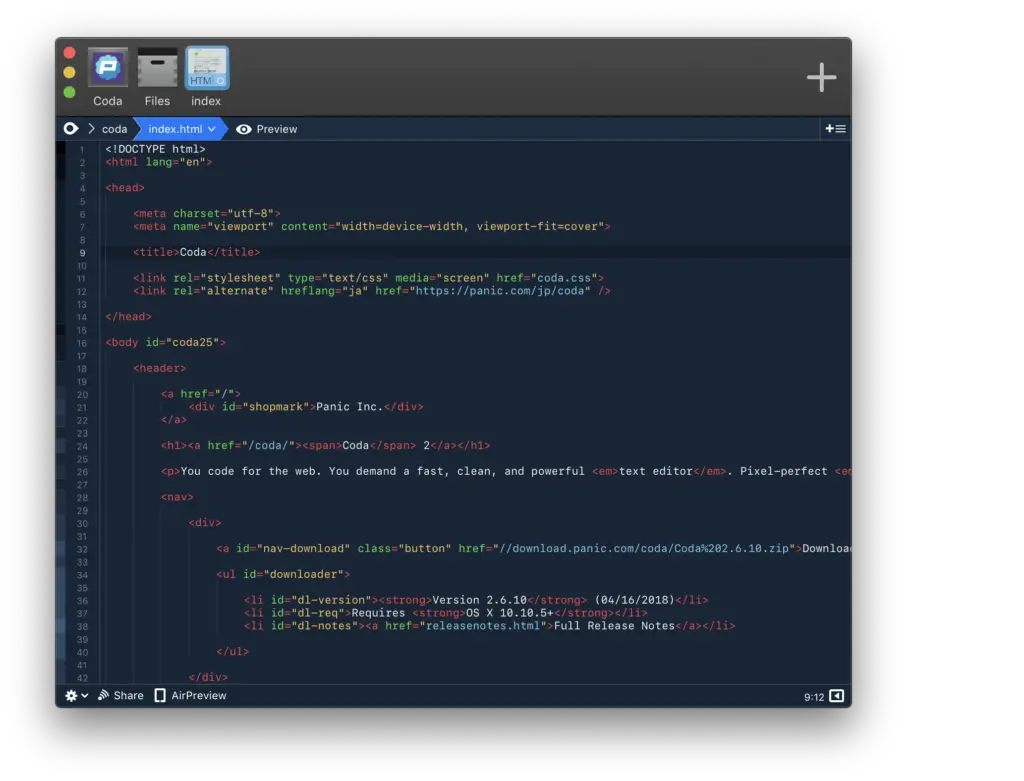The height and width of the screenshot is (781, 1024).
Task: Click the closing </head> tag
Action: (128, 317)
